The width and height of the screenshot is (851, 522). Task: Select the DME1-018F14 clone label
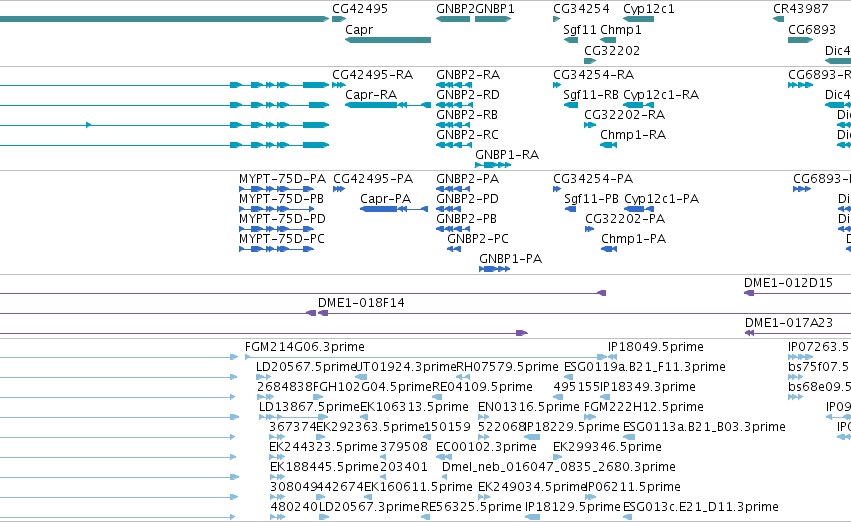(x=361, y=303)
